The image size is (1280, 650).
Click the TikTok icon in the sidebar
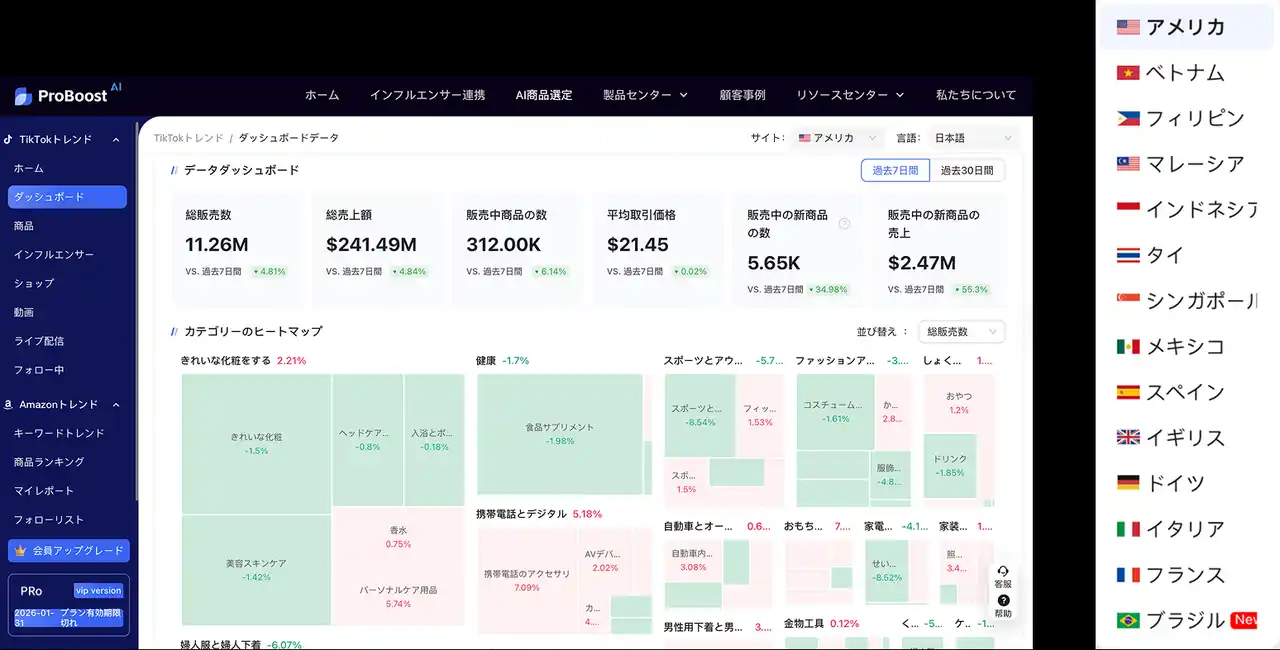pyautogui.click(x=9, y=140)
